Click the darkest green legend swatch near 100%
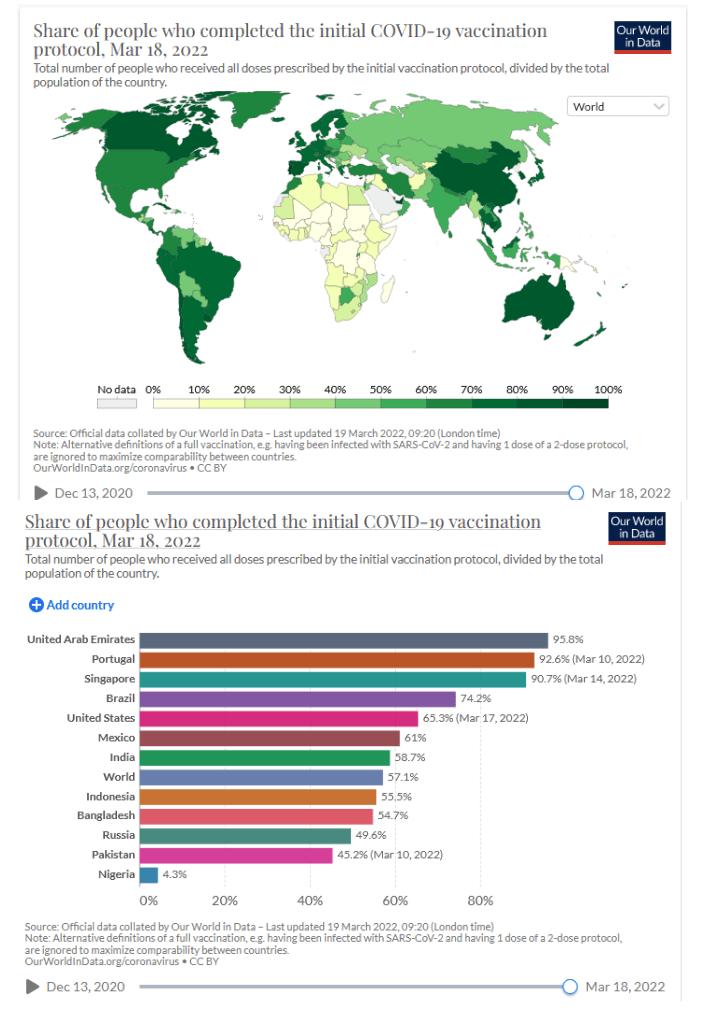This screenshot has height=1022, width=720. (585, 404)
